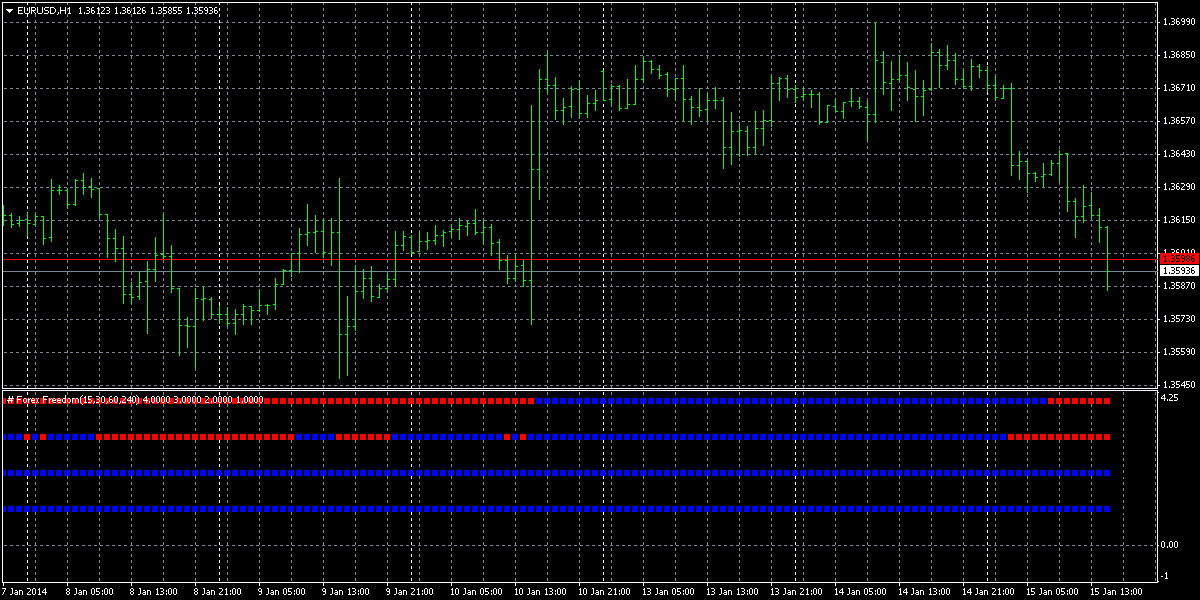This screenshot has width=1200, height=600.
Task: Click the 9 Jan 13:00 time label
Action: [x=344, y=591]
